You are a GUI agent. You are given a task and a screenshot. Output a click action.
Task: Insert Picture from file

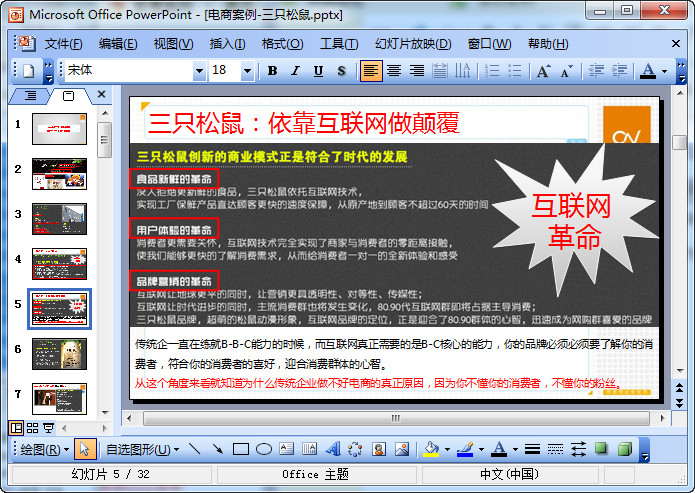click(402, 449)
